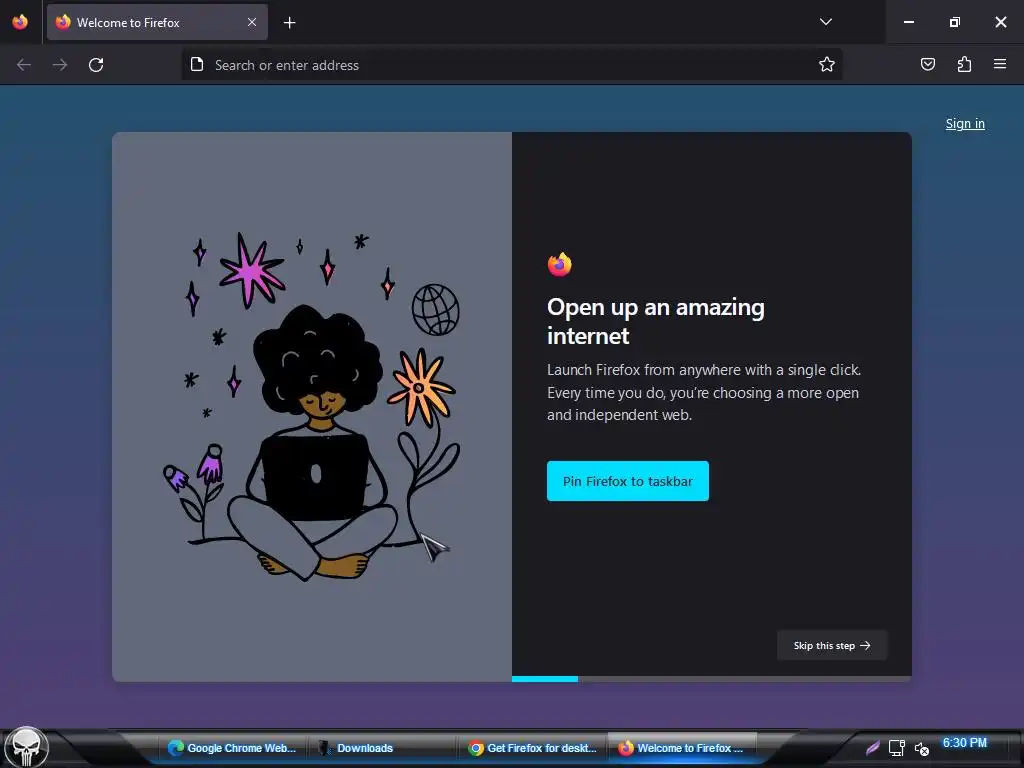Click the feather tray icon
The height and width of the screenshot is (768, 1024).
872,748
